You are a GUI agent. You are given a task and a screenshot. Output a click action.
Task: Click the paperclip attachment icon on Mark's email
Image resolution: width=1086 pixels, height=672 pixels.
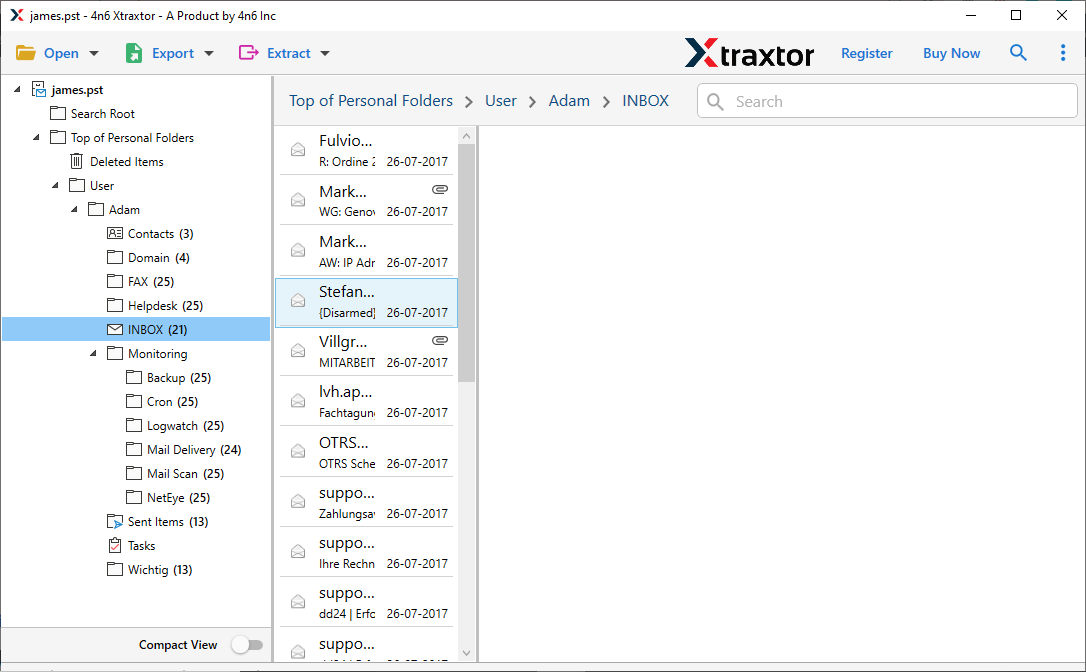click(440, 189)
